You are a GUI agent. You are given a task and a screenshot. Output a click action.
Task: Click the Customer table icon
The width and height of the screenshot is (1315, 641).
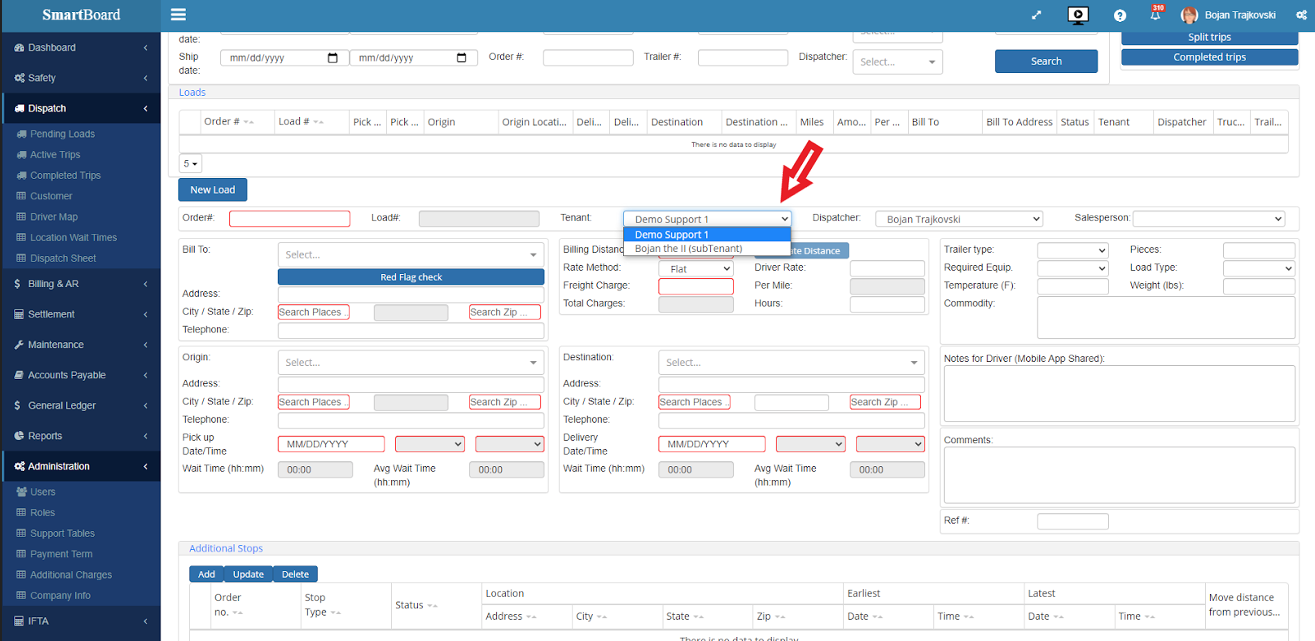click(x=22, y=196)
